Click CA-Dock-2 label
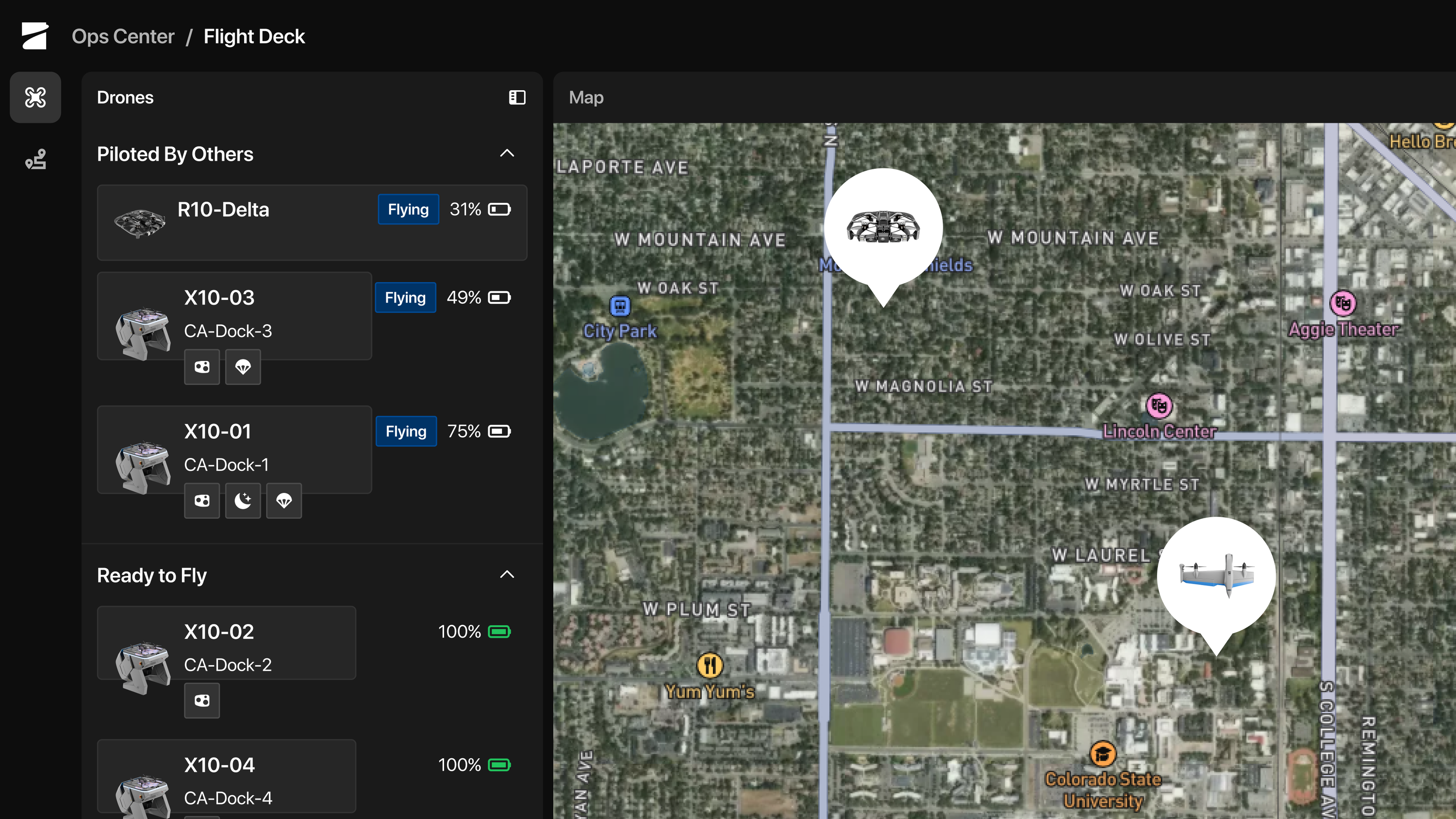Screen dimensions: 1456x819 pos(228,665)
